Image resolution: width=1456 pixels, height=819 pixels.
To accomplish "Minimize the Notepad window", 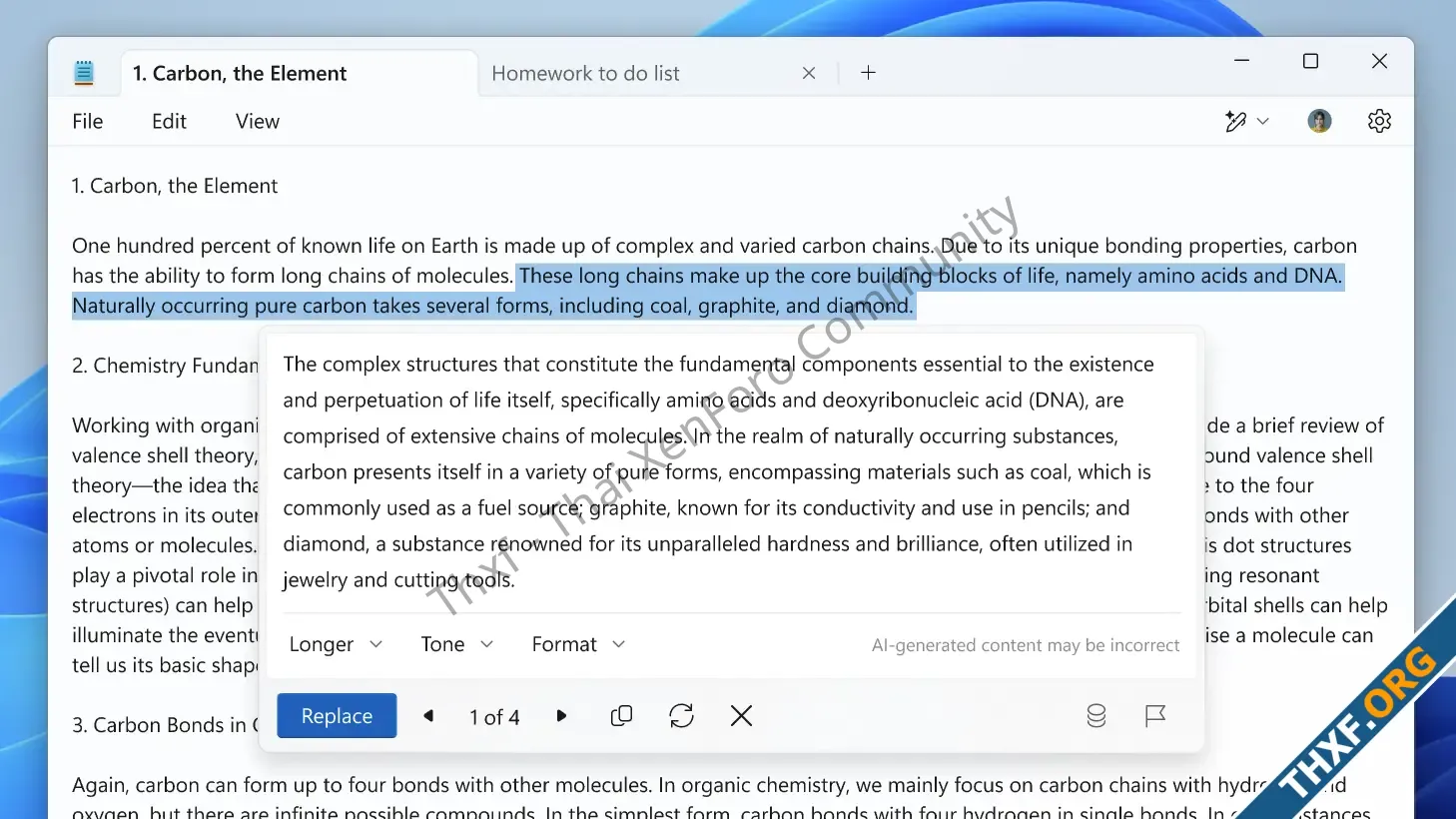I will (1241, 61).
